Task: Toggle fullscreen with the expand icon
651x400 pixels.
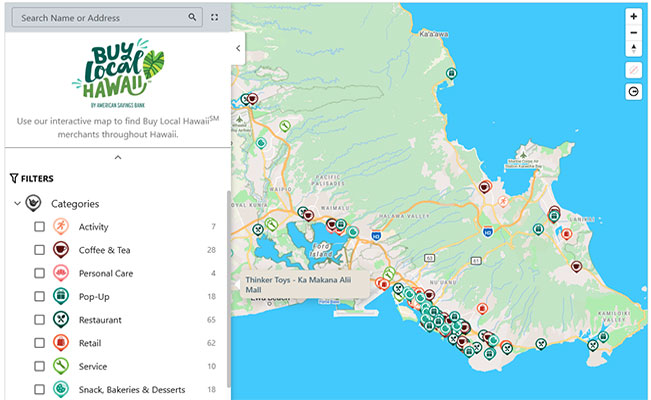Action: (x=214, y=17)
